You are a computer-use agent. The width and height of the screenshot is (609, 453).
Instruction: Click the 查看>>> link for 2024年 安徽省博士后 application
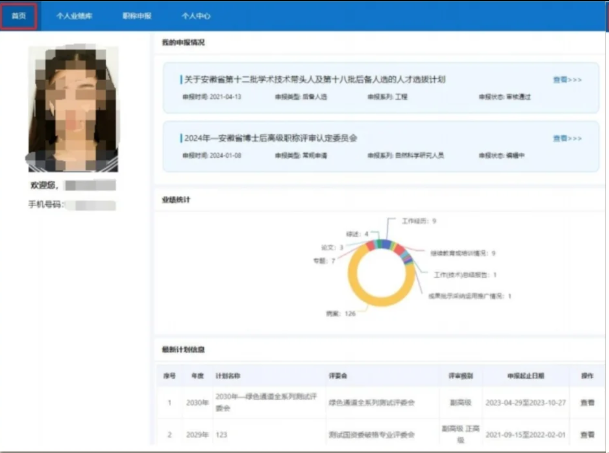coord(567,138)
